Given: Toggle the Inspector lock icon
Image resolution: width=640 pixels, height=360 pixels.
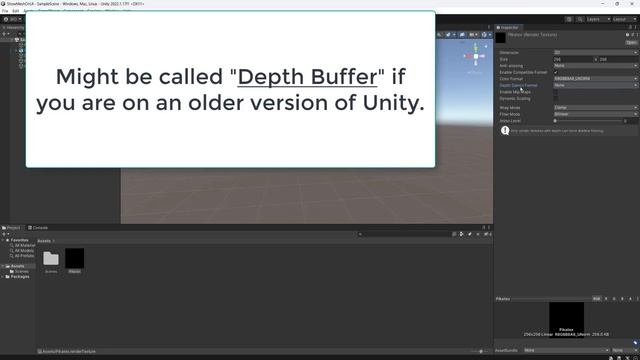Looking at the screenshot, I should pos(630,27).
